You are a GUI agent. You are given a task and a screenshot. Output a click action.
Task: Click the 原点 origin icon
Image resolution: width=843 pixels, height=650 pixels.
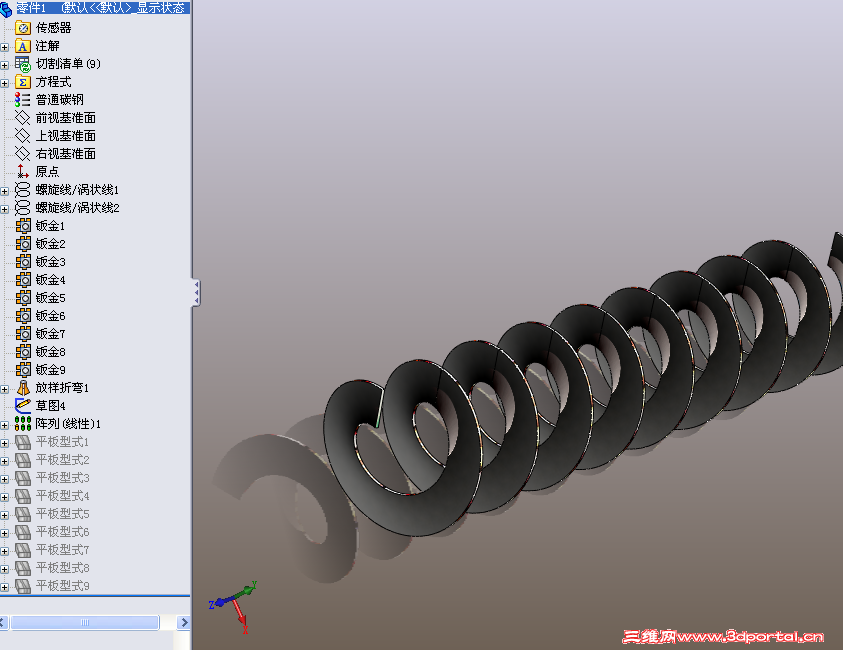(x=23, y=172)
